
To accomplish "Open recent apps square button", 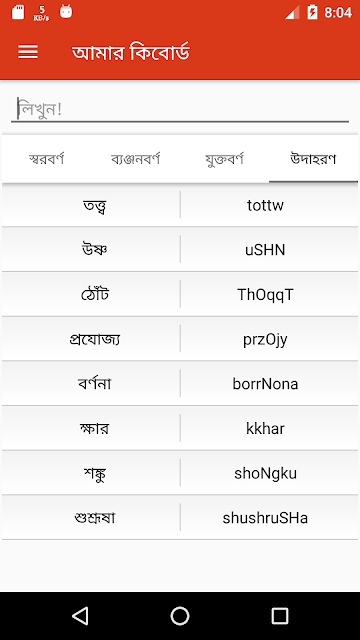I will click(x=280, y=616).
